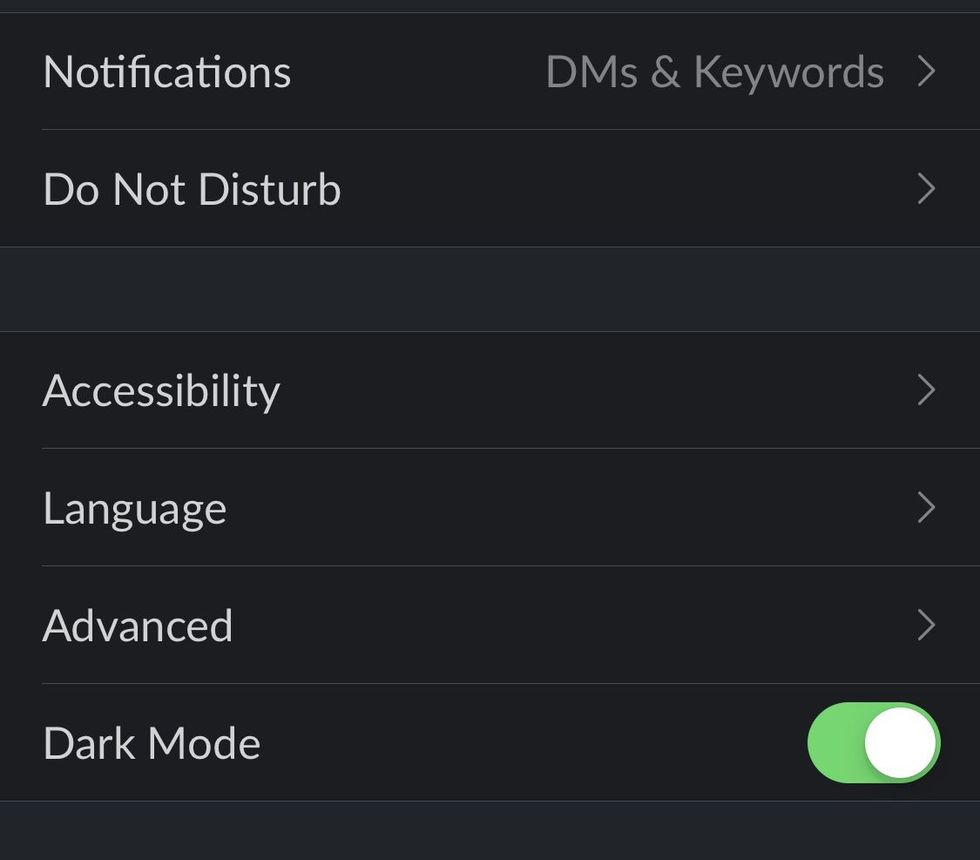Click the Dark Mode label text
The height and width of the screenshot is (860, 980).
(152, 744)
